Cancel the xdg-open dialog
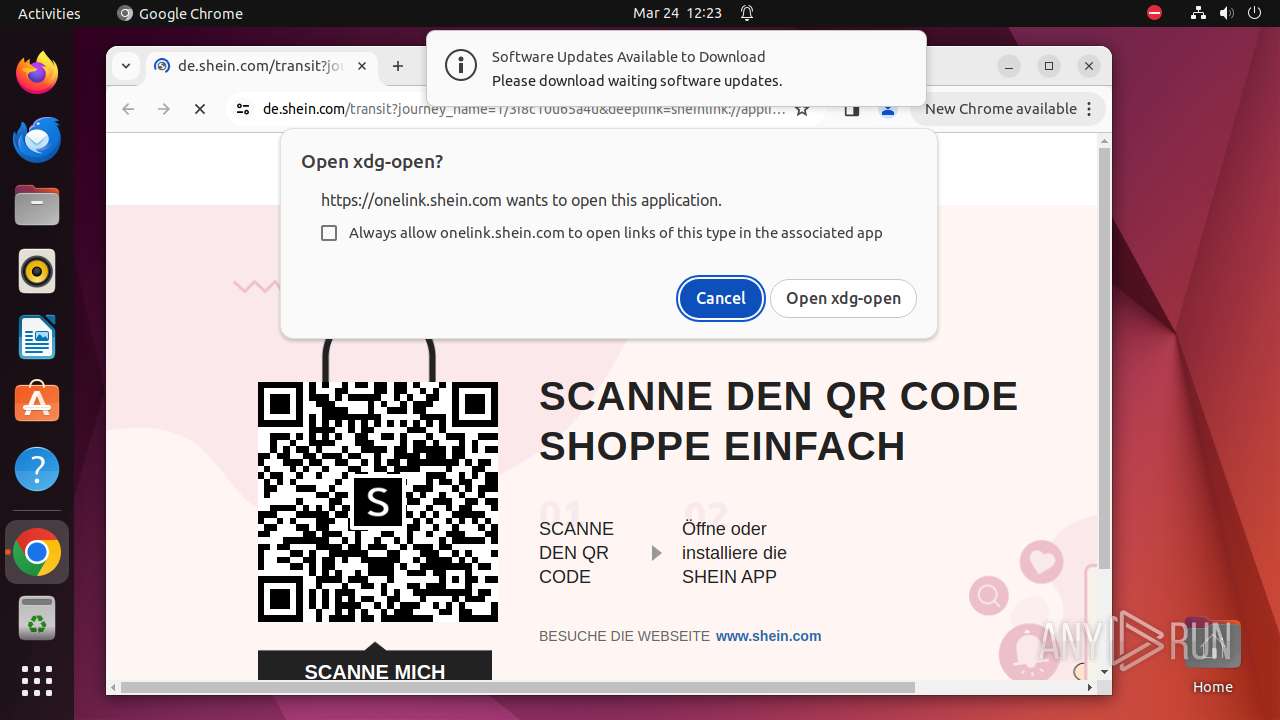This screenshot has width=1280, height=720. pos(721,298)
